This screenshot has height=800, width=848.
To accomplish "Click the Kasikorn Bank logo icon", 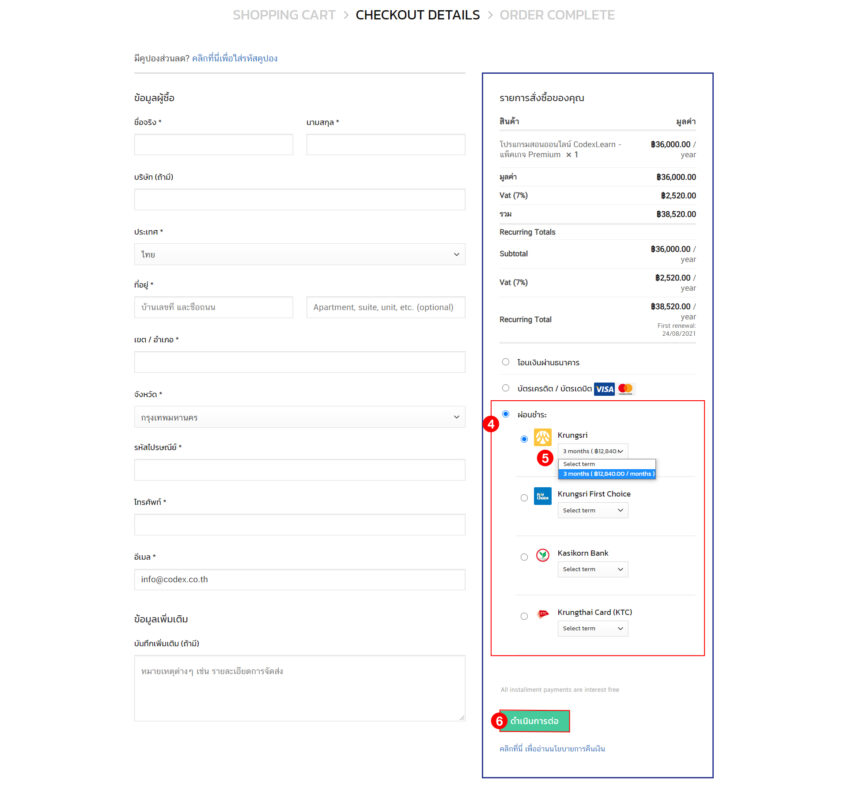I will click(x=542, y=555).
